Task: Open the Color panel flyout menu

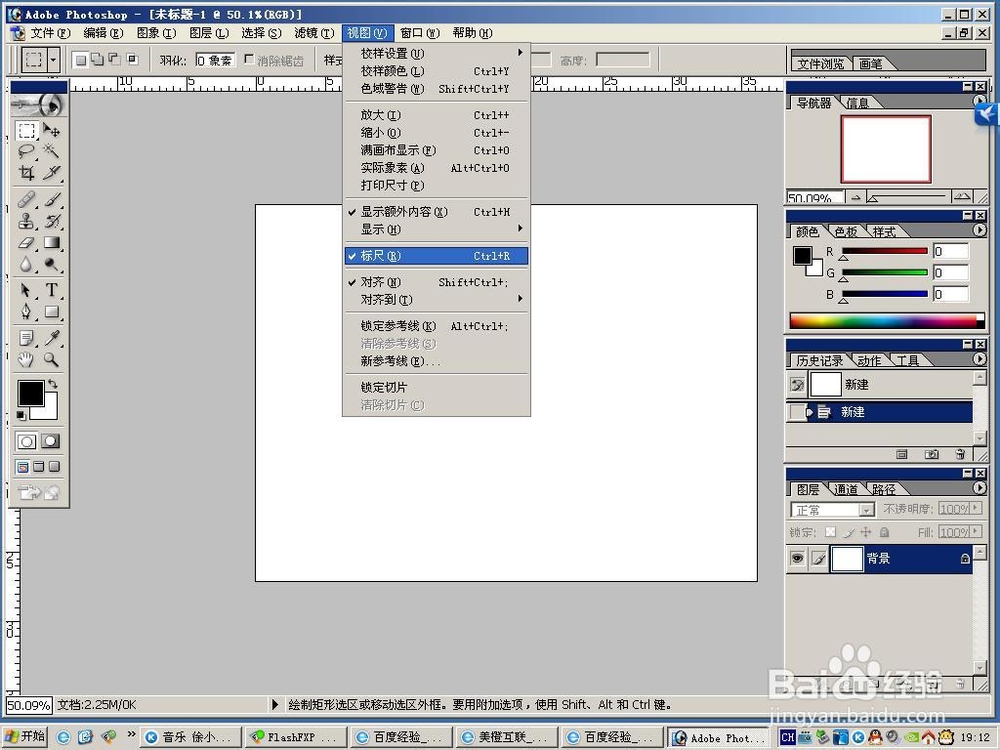Action: tap(980, 230)
